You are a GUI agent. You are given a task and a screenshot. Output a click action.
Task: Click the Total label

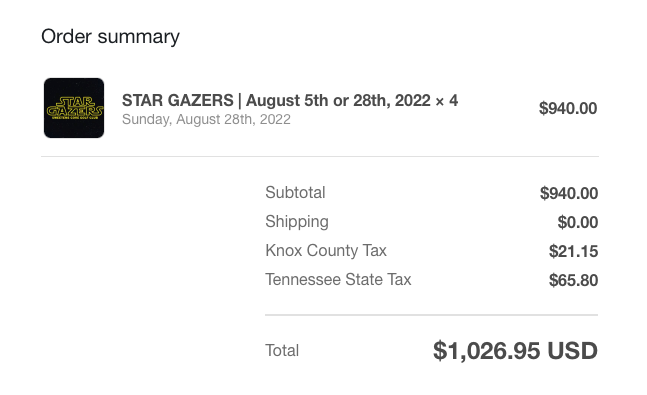pyautogui.click(x=282, y=350)
